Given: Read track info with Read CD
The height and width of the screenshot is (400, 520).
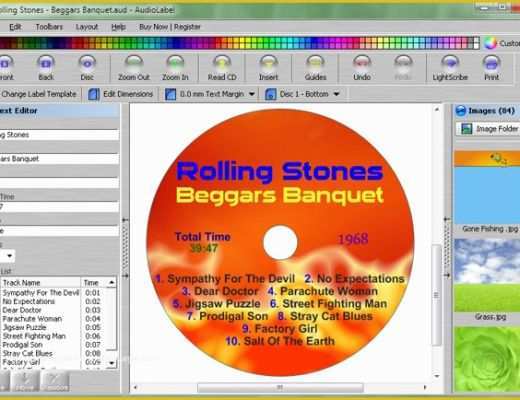Looking at the screenshot, I should (x=222, y=68).
